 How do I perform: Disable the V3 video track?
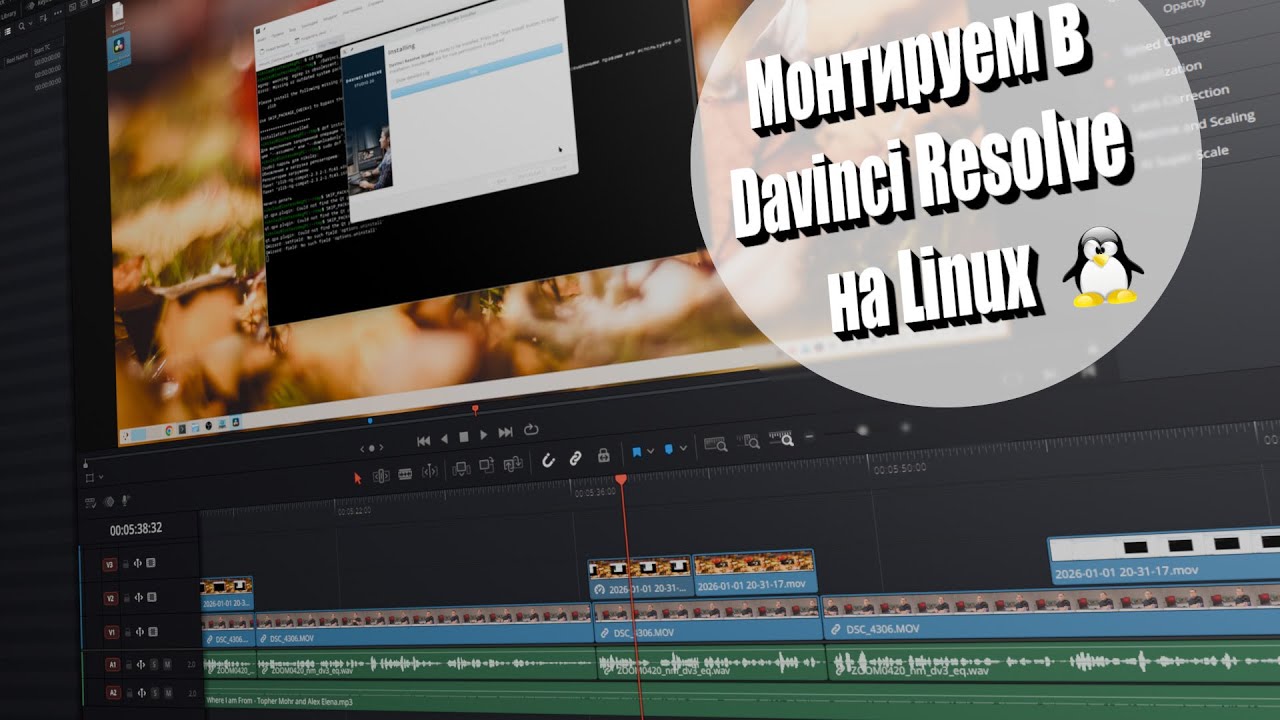pyautogui.click(x=151, y=563)
